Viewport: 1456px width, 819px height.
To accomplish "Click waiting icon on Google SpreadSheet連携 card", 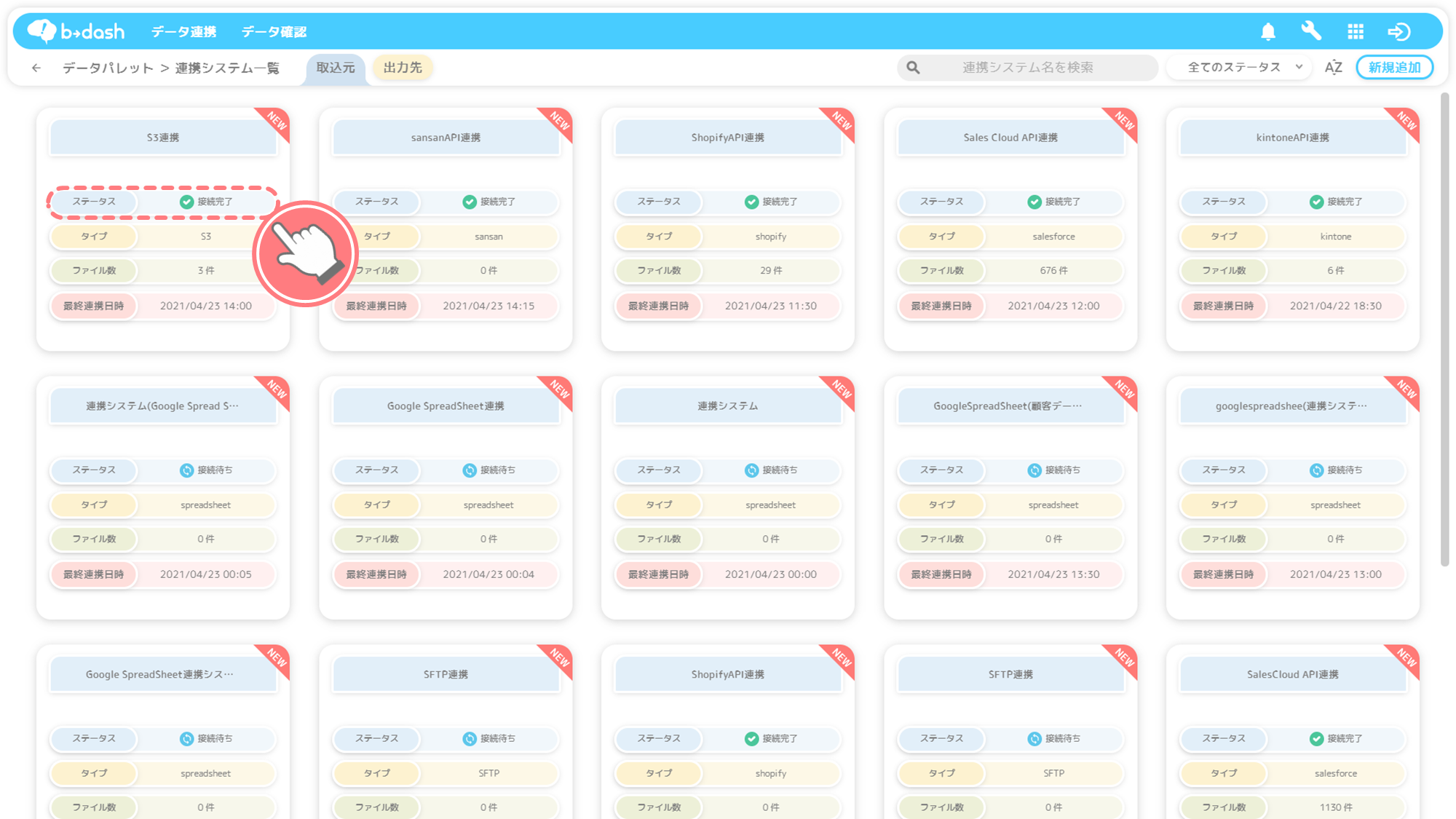I will click(470, 470).
